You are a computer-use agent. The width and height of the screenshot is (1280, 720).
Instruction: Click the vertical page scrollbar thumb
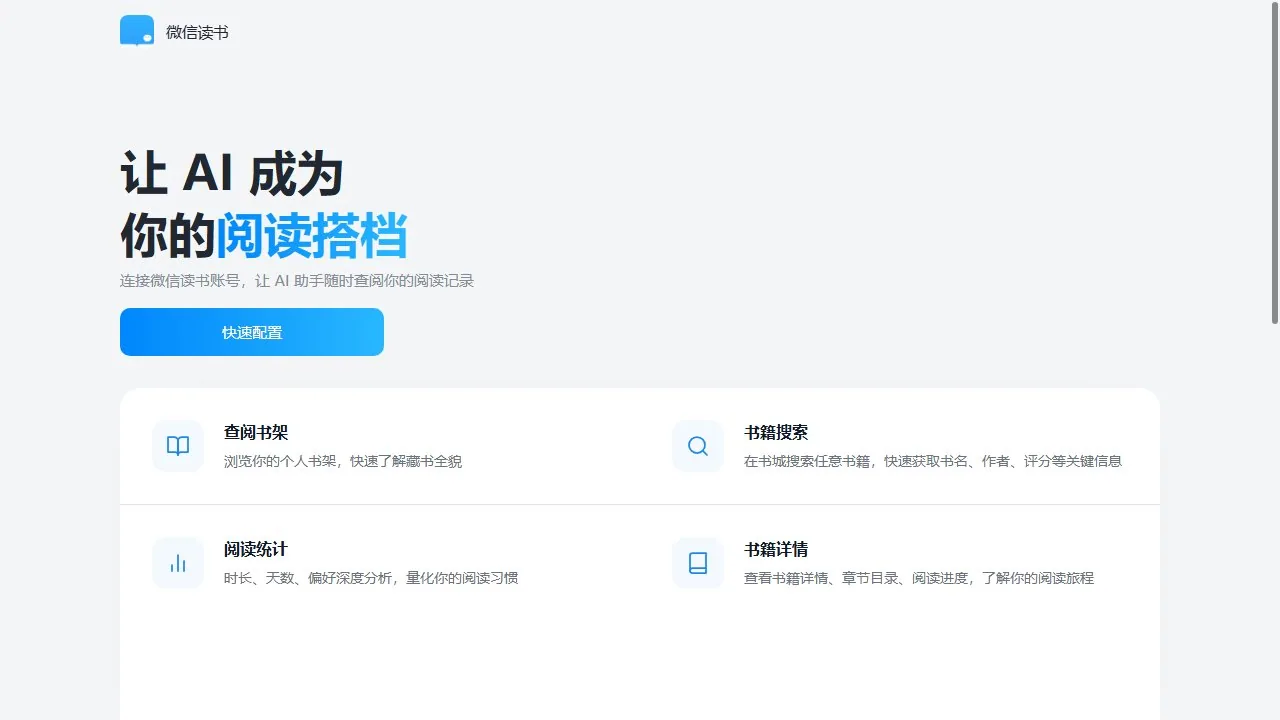coord(1275,162)
